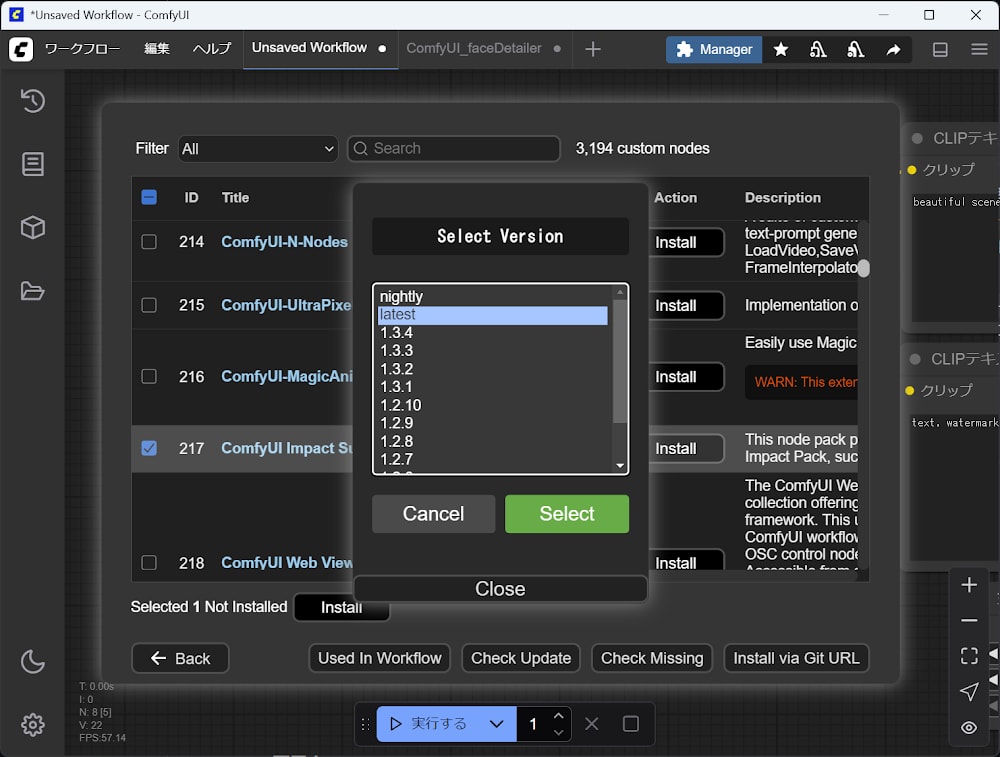Add a new workflow tab with plus
Image resolution: width=1000 pixels, height=757 pixels.
coord(592,49)
